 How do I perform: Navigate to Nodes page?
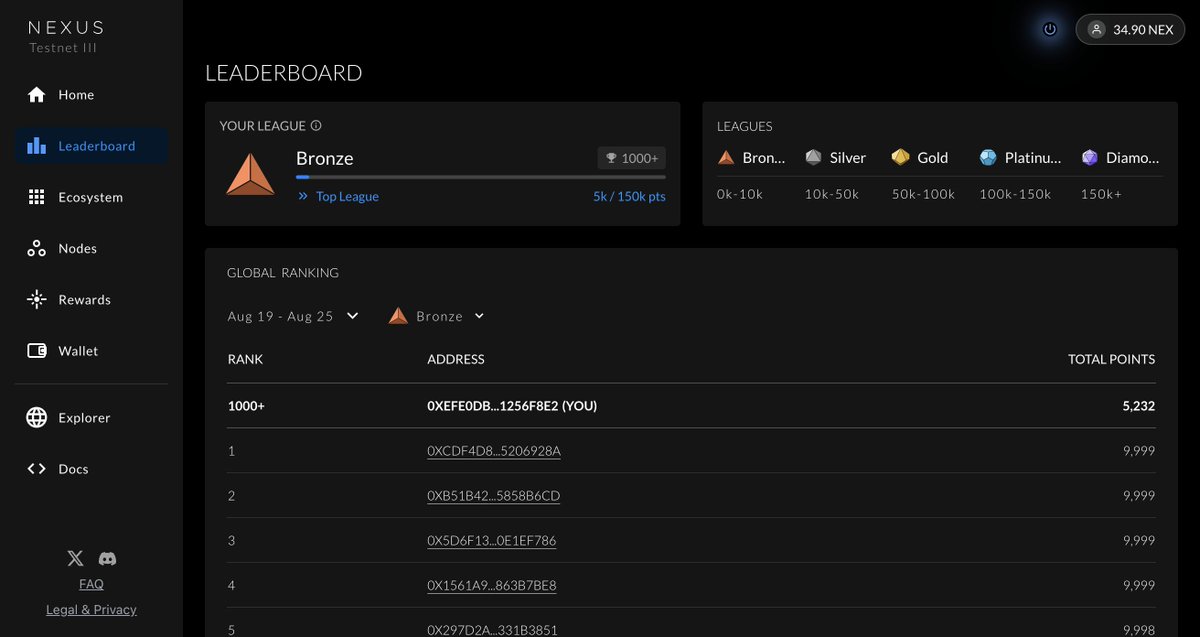click(91, 248)
